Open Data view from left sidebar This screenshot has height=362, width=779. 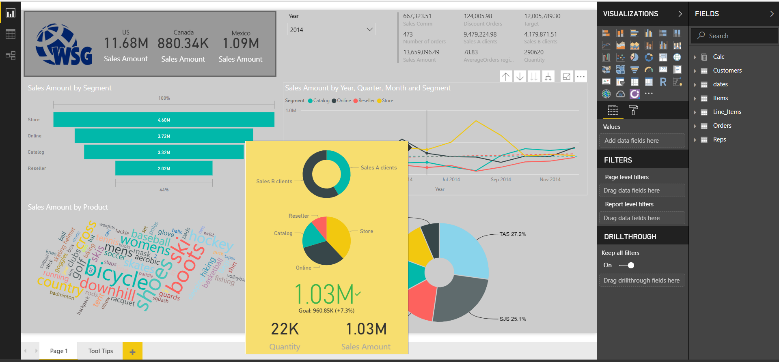[x=10, y=34]
